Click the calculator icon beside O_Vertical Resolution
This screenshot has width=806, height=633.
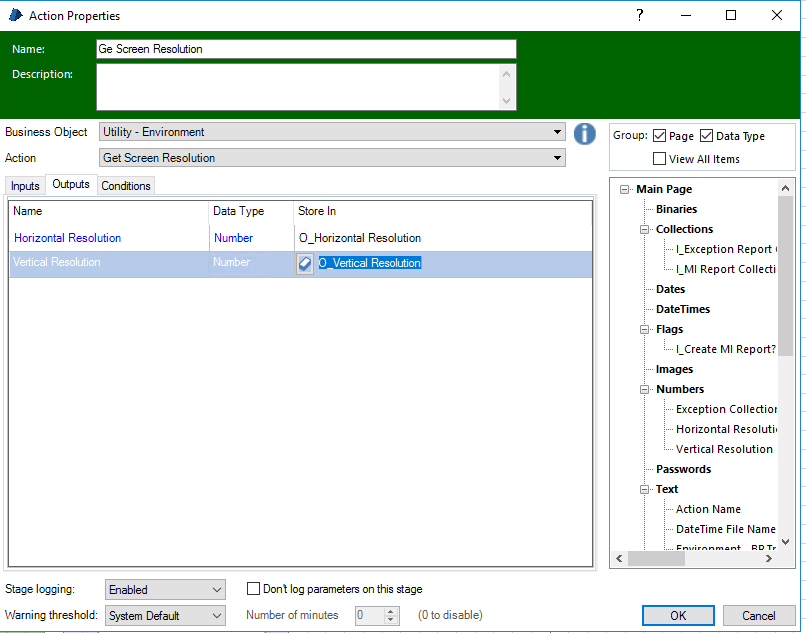[x=306, y=263]
